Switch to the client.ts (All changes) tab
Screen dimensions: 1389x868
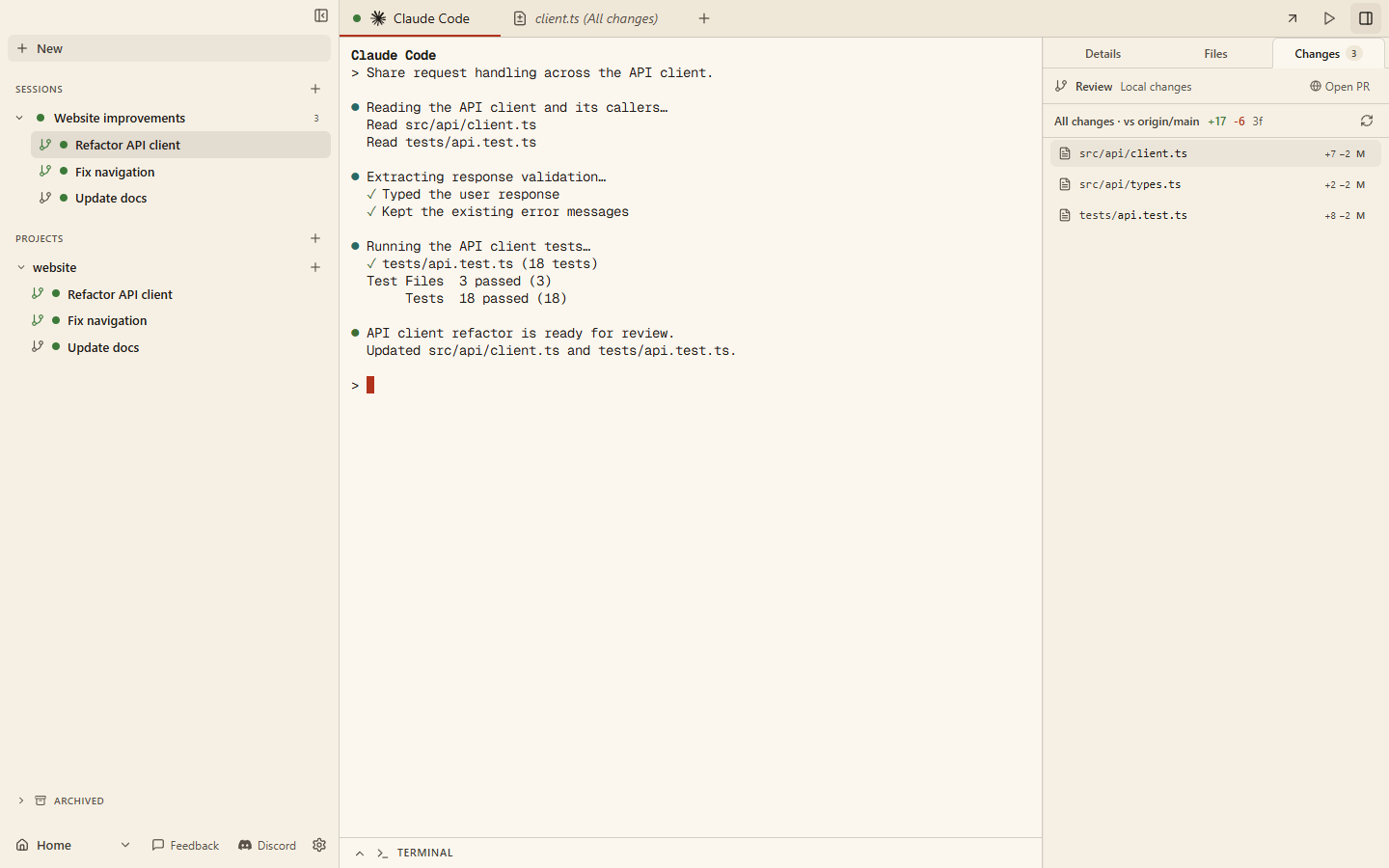[586, 18]
